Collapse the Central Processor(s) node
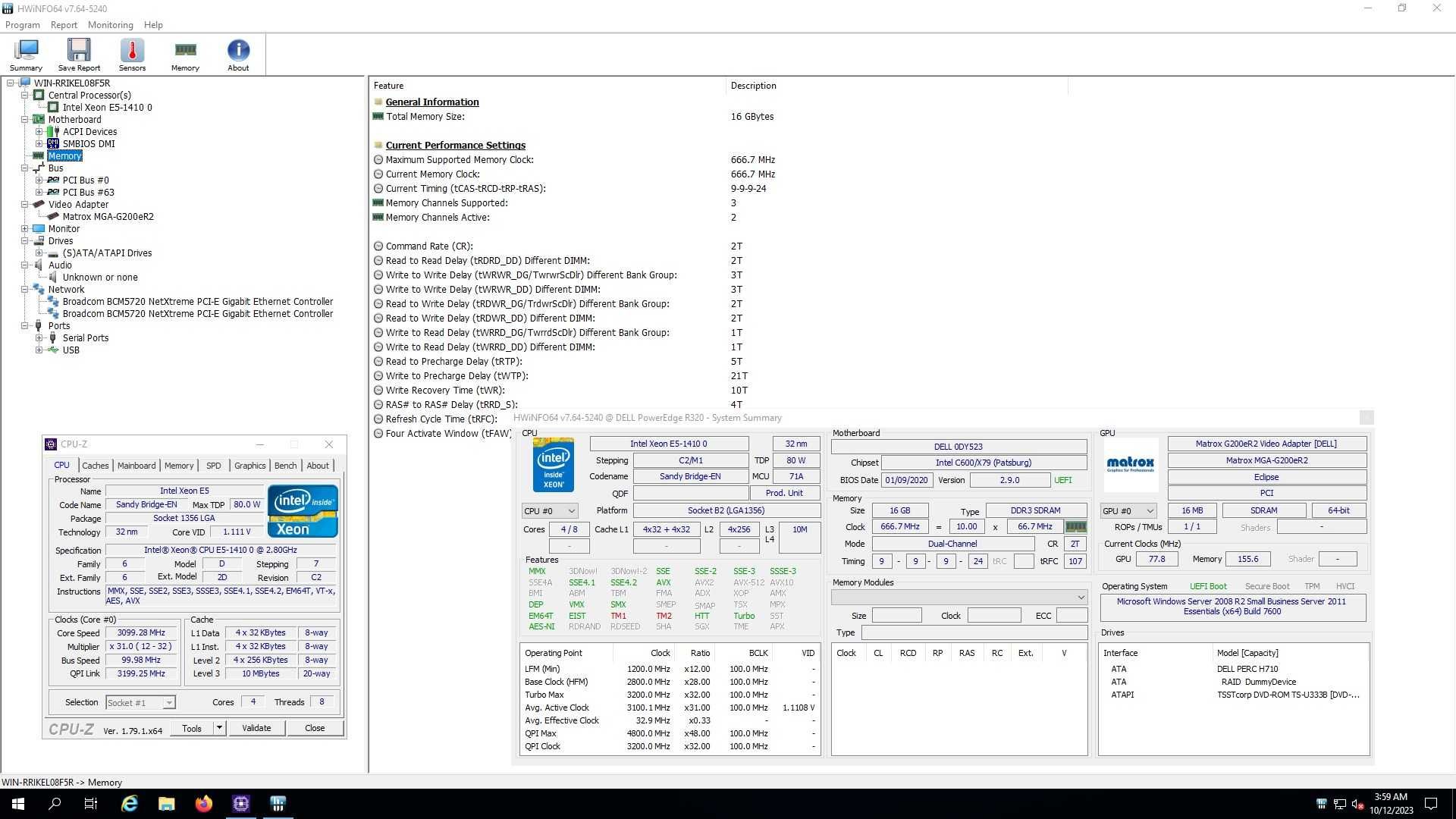 [25, 96]
